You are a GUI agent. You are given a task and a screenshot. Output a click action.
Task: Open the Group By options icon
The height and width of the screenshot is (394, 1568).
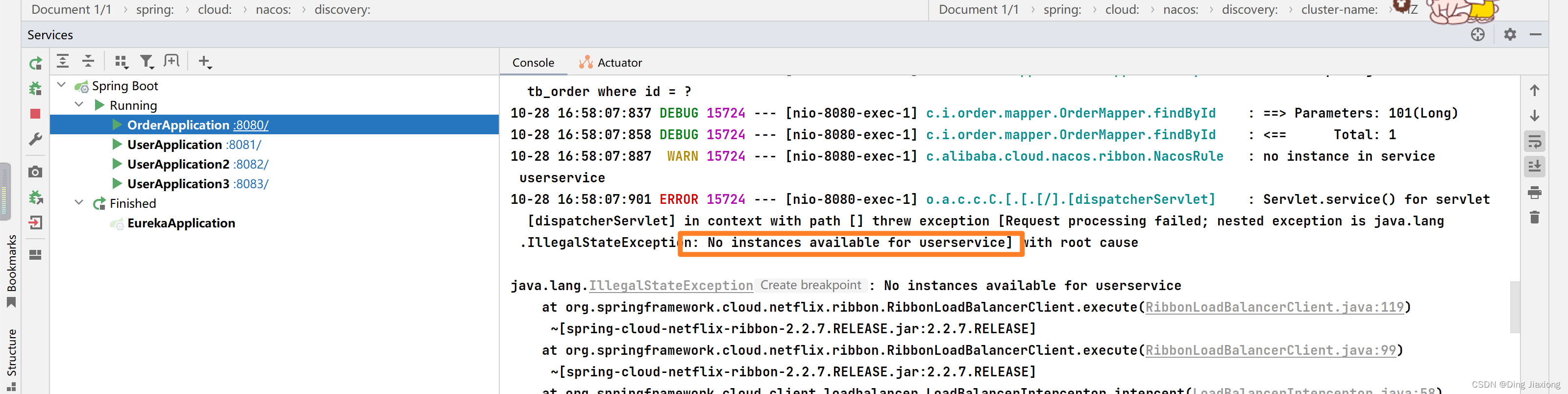[121, 62]
